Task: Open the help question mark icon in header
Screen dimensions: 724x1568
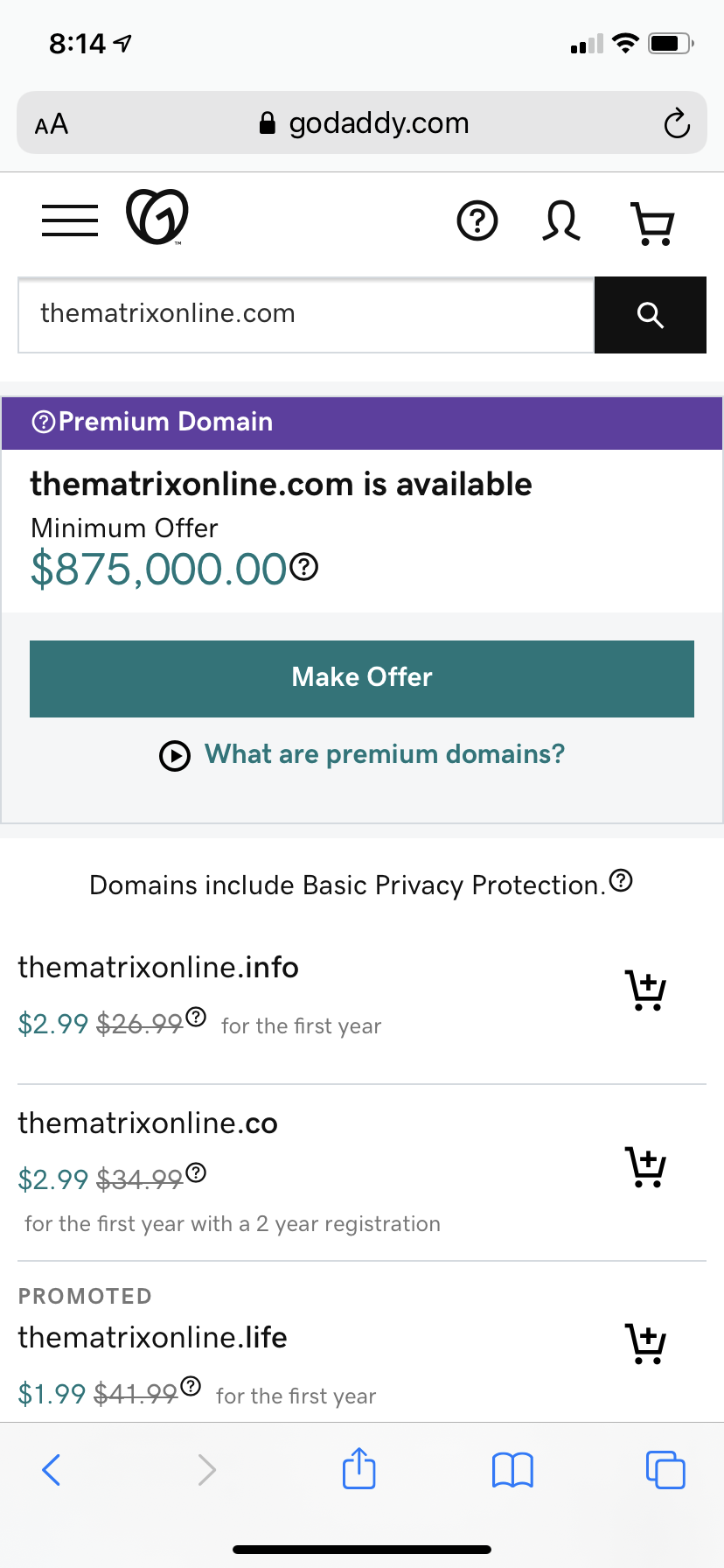Action: 477,220
